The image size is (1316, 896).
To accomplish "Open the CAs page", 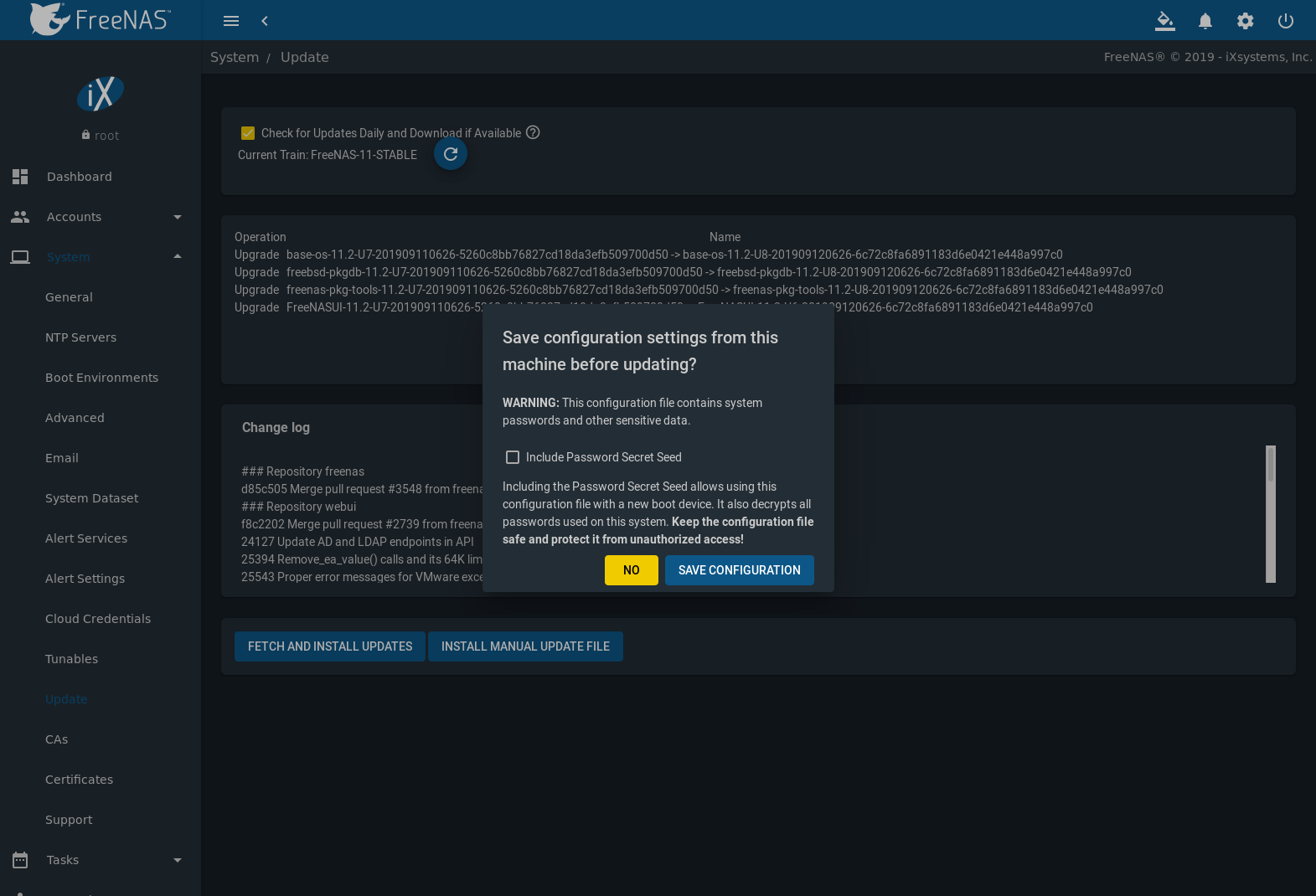I will [x=56, y=739].
